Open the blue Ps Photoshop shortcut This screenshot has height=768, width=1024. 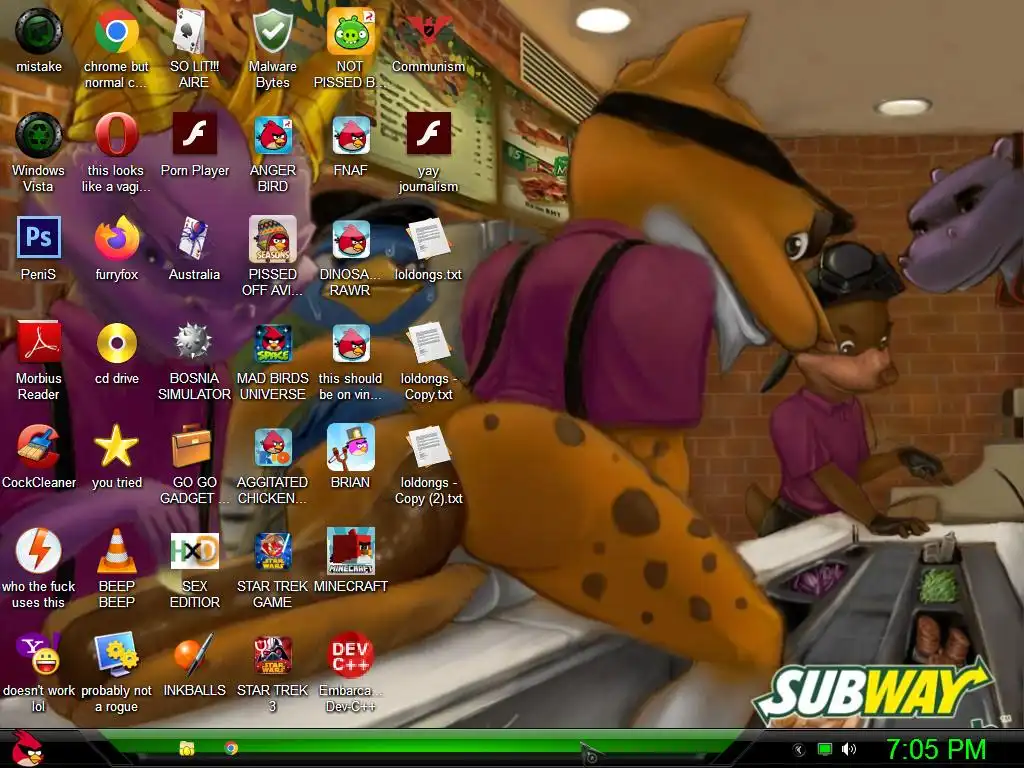39,237
